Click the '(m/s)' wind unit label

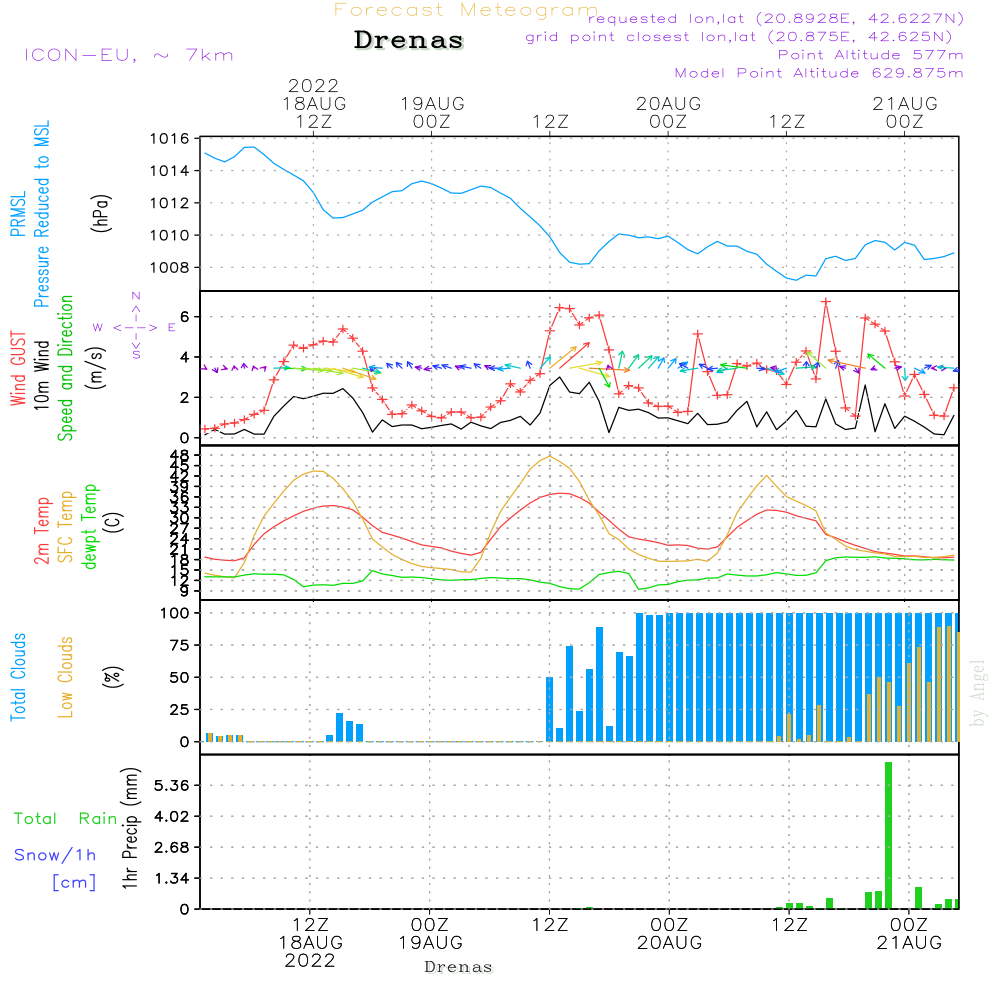[x=96, y=368]
